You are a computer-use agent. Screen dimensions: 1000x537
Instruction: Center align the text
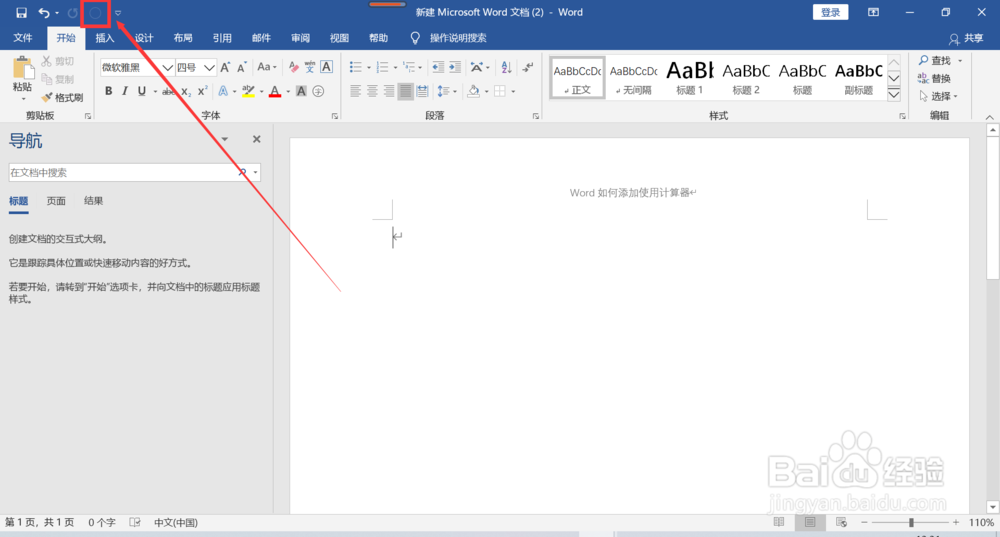click(372, 91)
